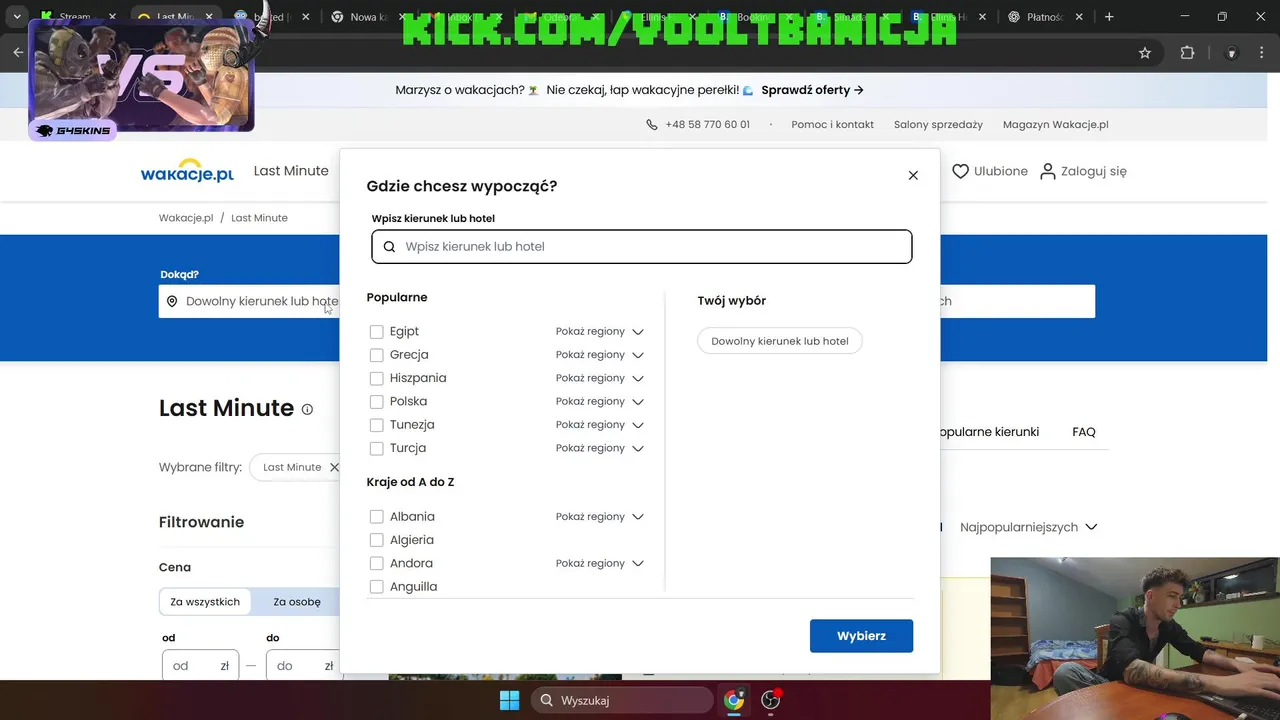Select the Za wszystkich price option
The width and height of the screenshot is (1280, 720).
pyautogui.click(x=205, y=602)
